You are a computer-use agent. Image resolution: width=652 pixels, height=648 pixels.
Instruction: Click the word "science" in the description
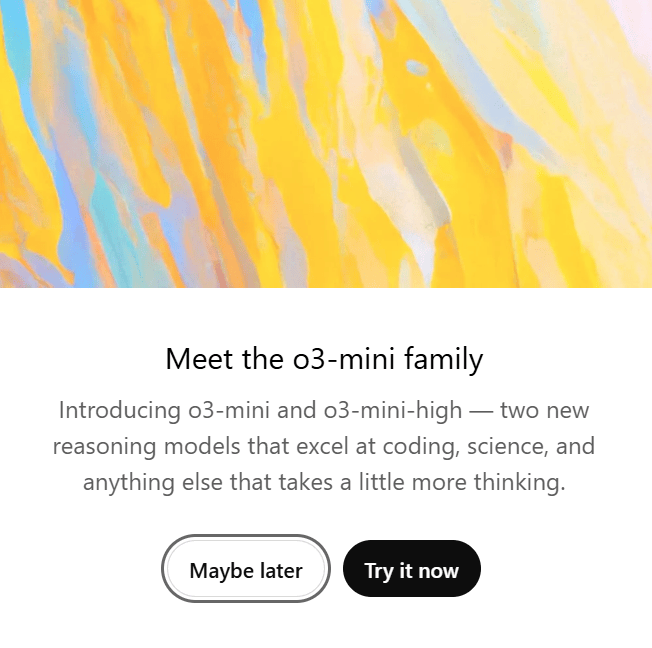(495, 446)
